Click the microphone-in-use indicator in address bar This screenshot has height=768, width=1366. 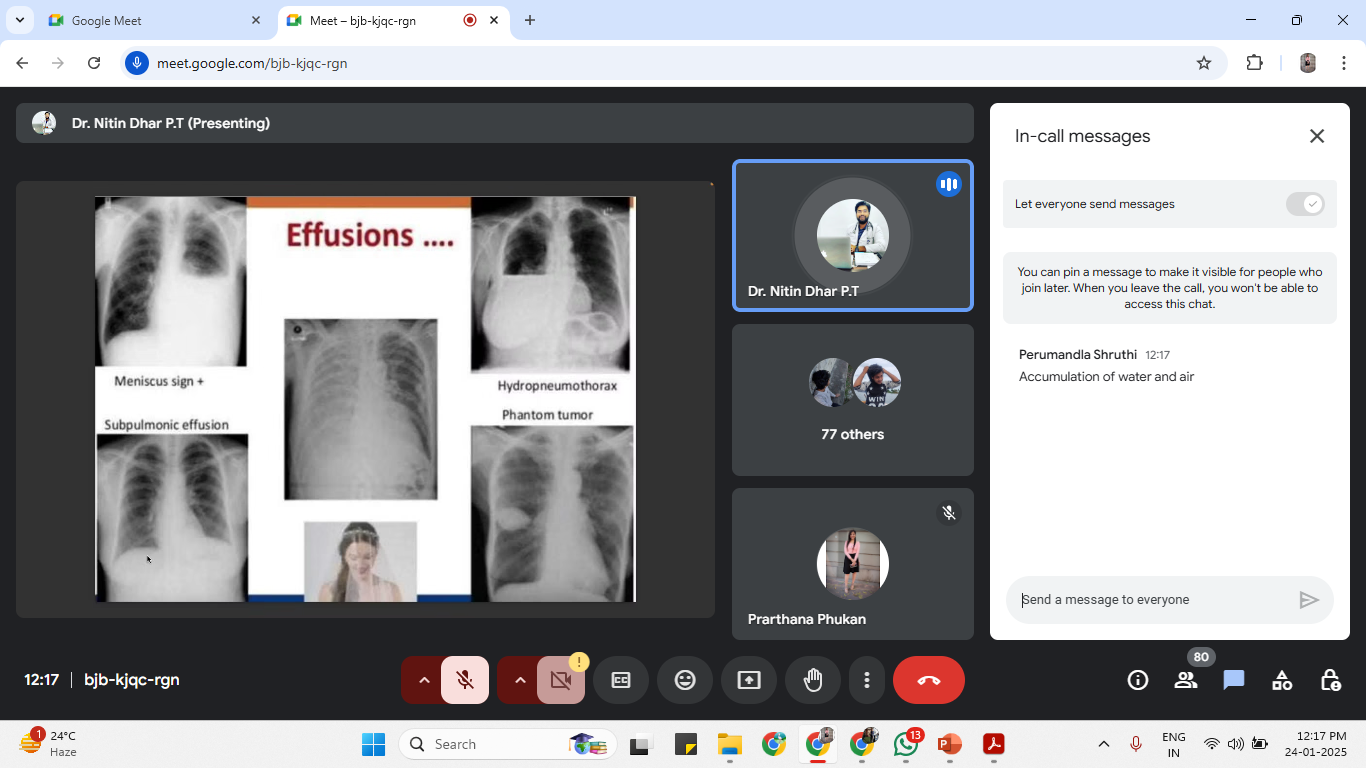[137, 63]
